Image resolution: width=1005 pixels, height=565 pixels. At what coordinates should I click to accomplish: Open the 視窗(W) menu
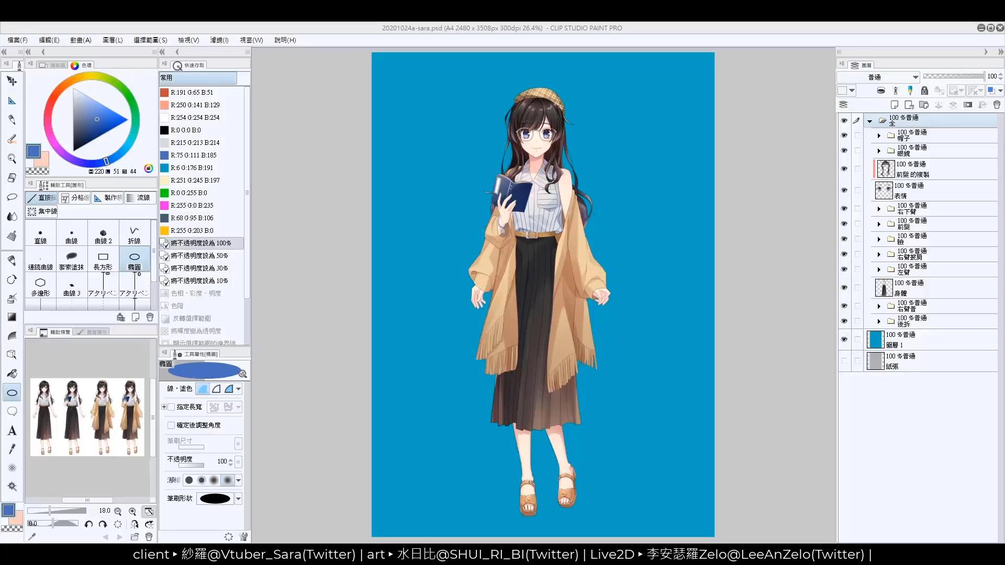click(251, 40)
